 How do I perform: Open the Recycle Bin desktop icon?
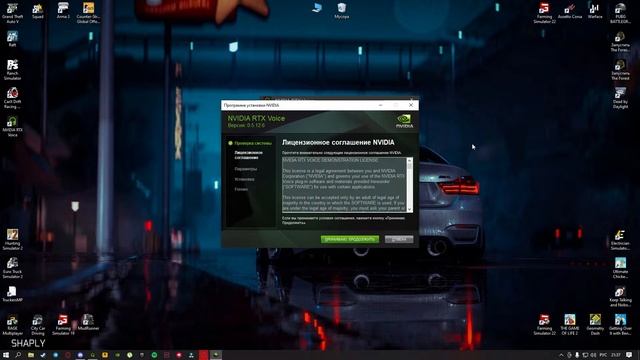(342, 11)
